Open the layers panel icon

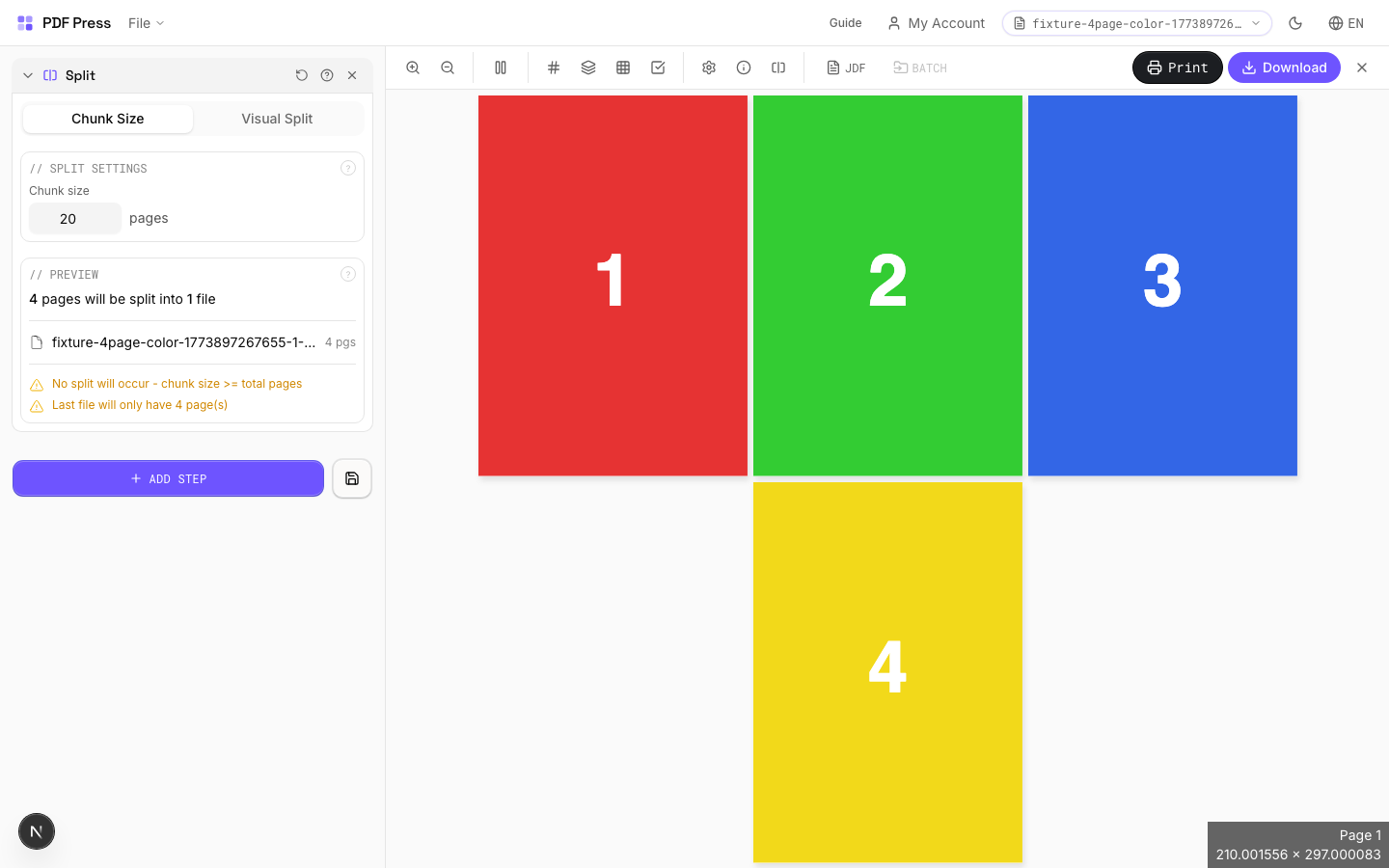coord(588,68)
